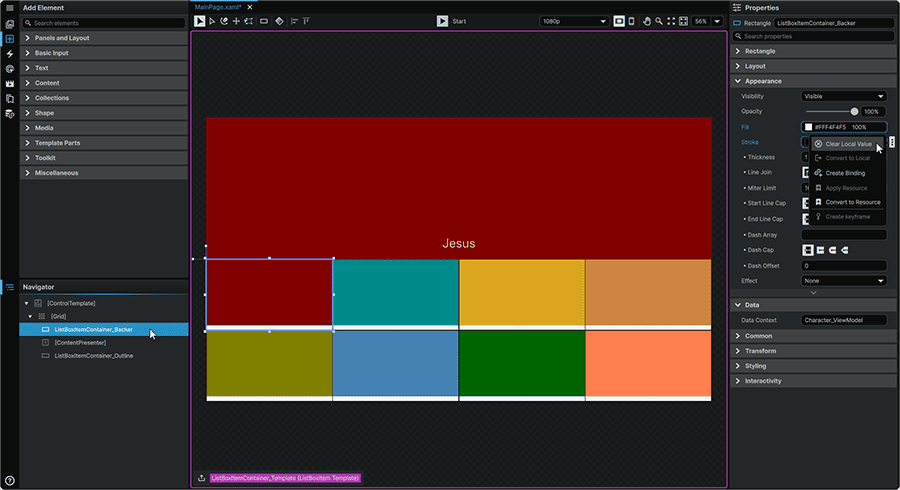Click the align top edges icon
The image size is (900, 490).
click(306, 21)
